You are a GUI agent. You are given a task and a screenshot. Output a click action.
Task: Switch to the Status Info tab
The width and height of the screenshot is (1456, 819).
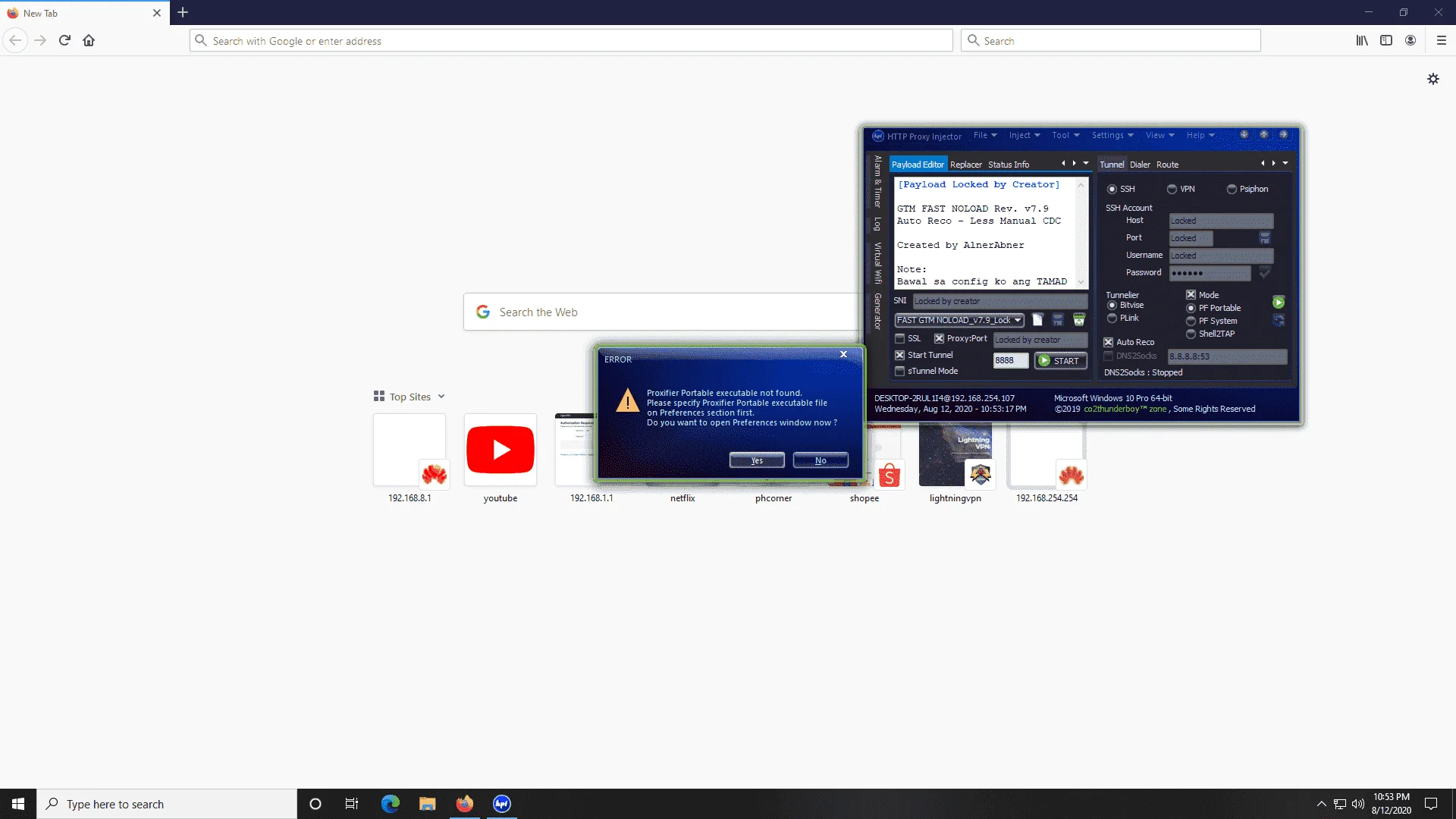1008,165
